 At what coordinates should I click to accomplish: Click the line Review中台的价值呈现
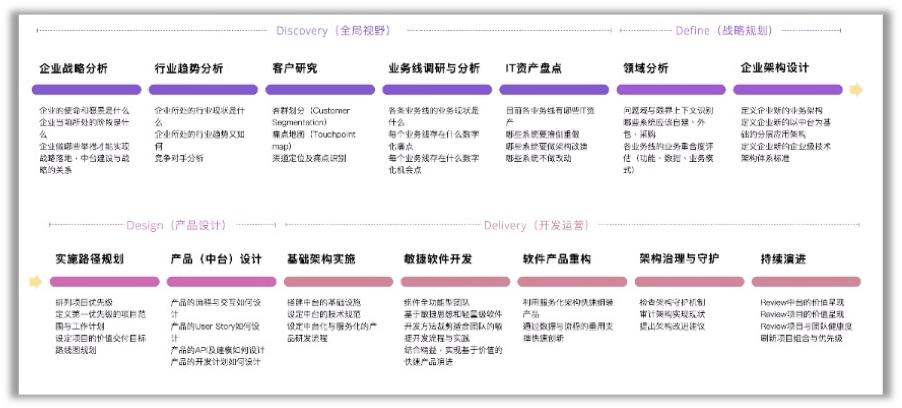point(802,302)
